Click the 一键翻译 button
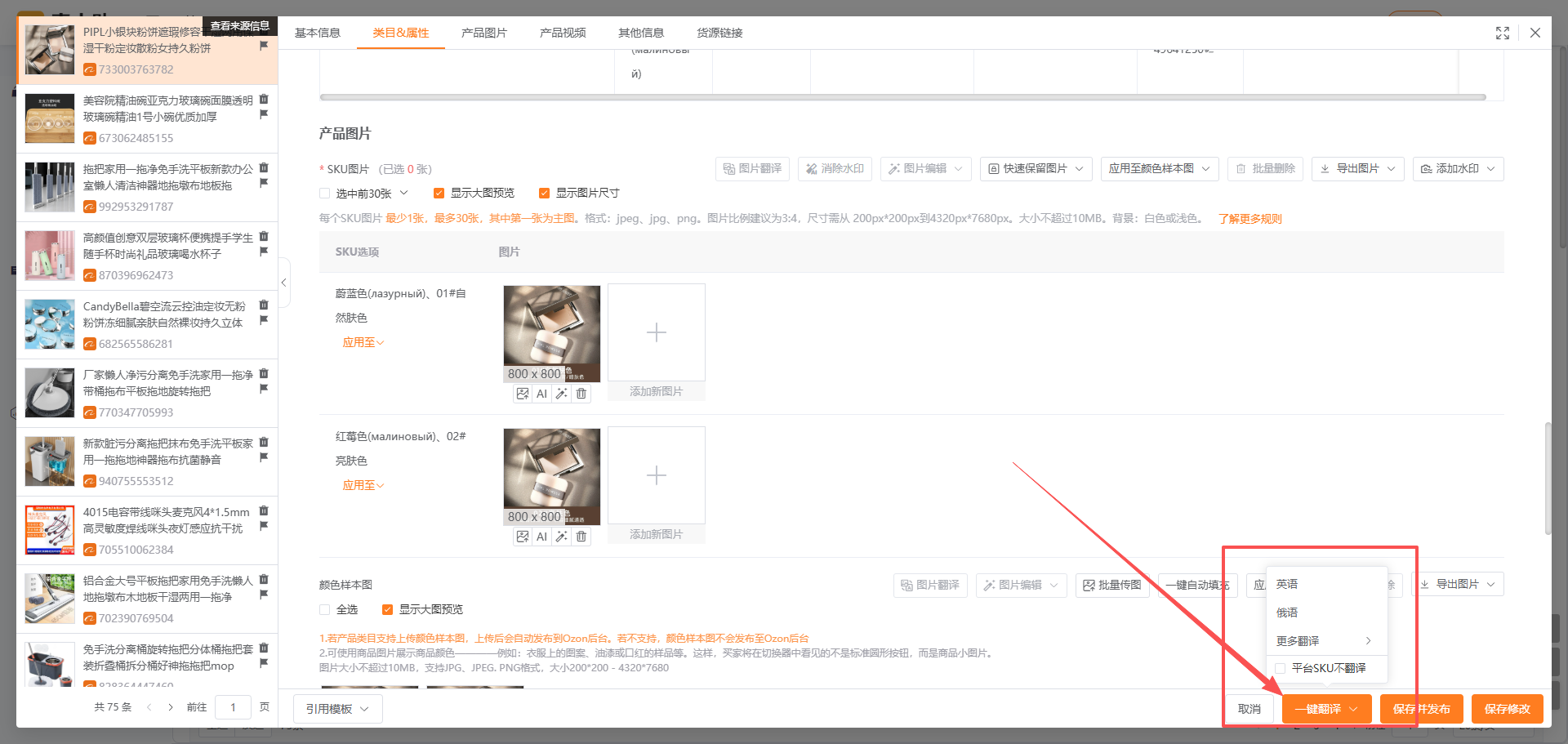 coord(1327,709)
